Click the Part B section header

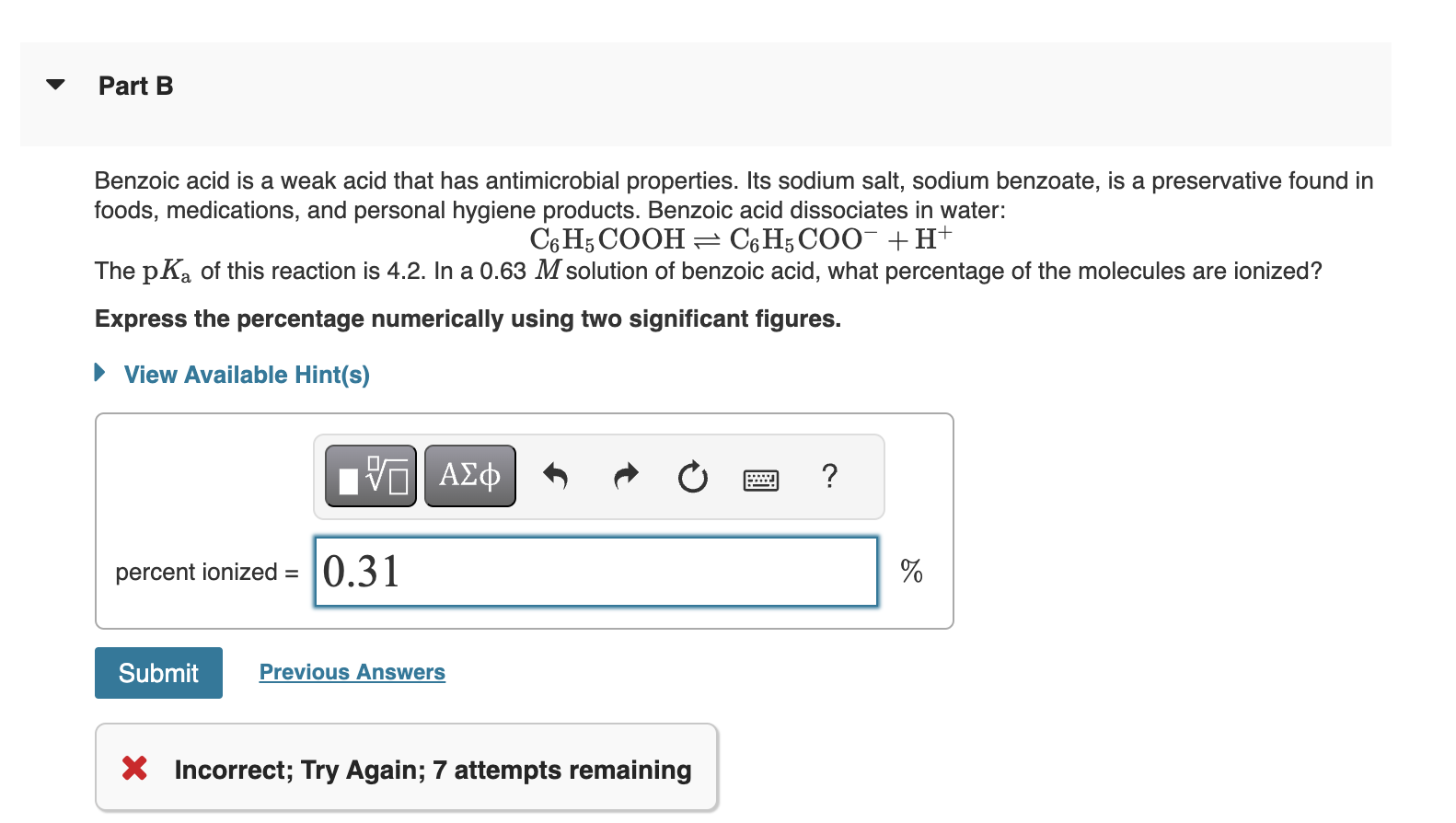pyautogui.click(x=135, y=85)
